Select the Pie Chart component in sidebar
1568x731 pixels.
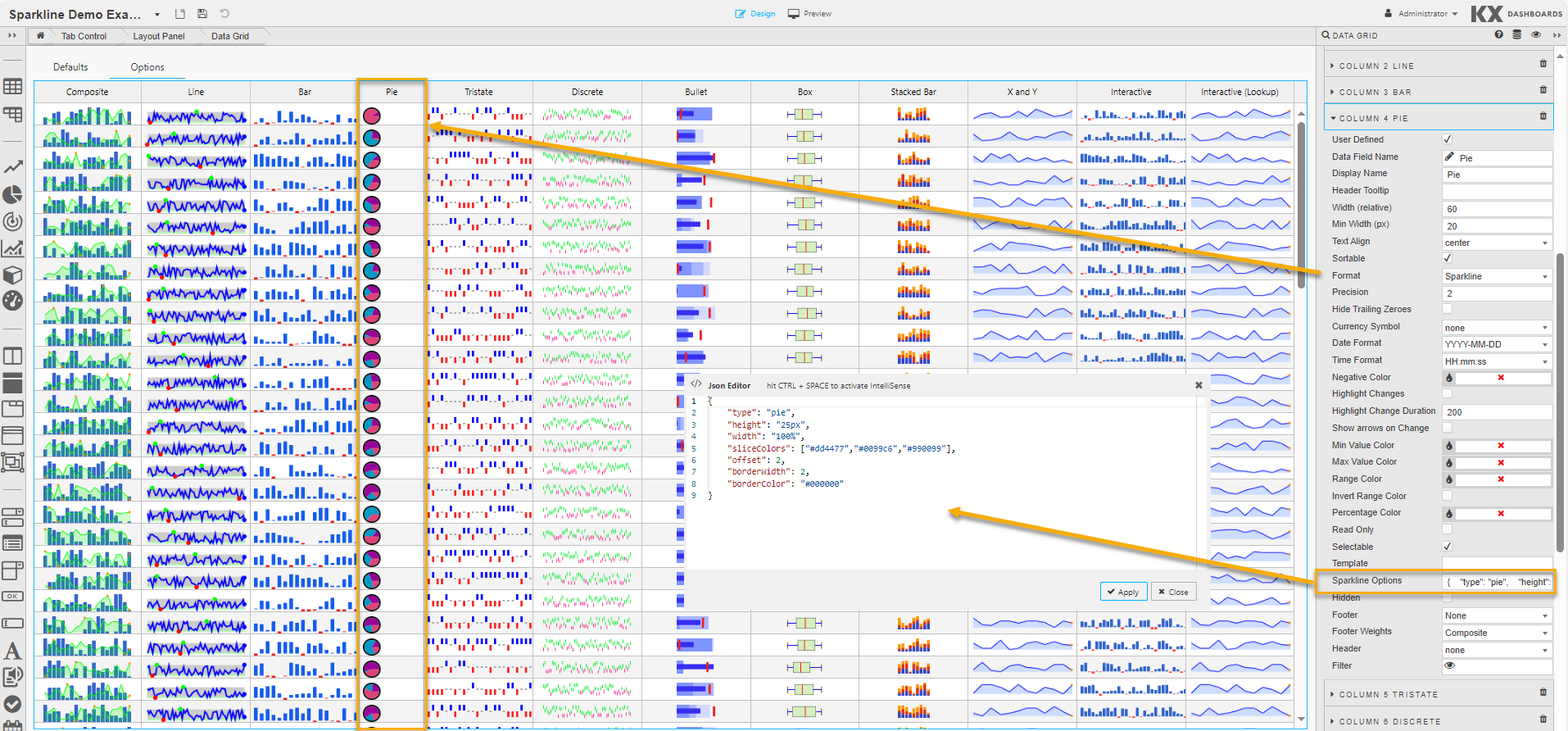tap(12, 195)
